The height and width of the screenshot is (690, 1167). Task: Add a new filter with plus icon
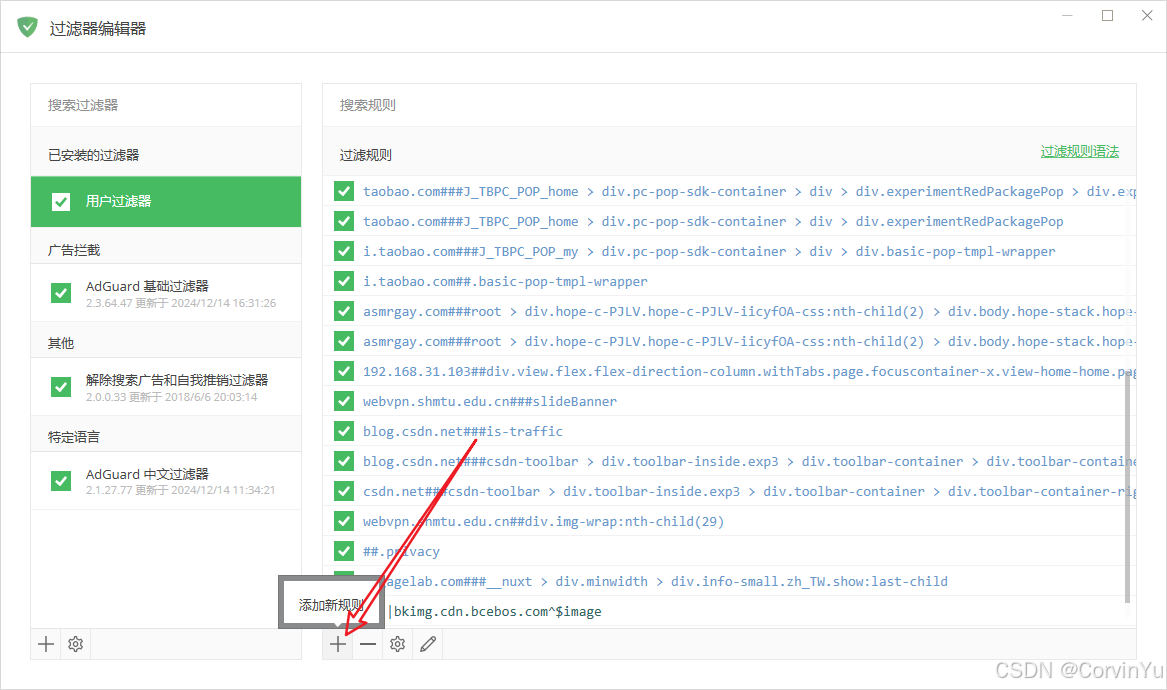click(46, 644)
